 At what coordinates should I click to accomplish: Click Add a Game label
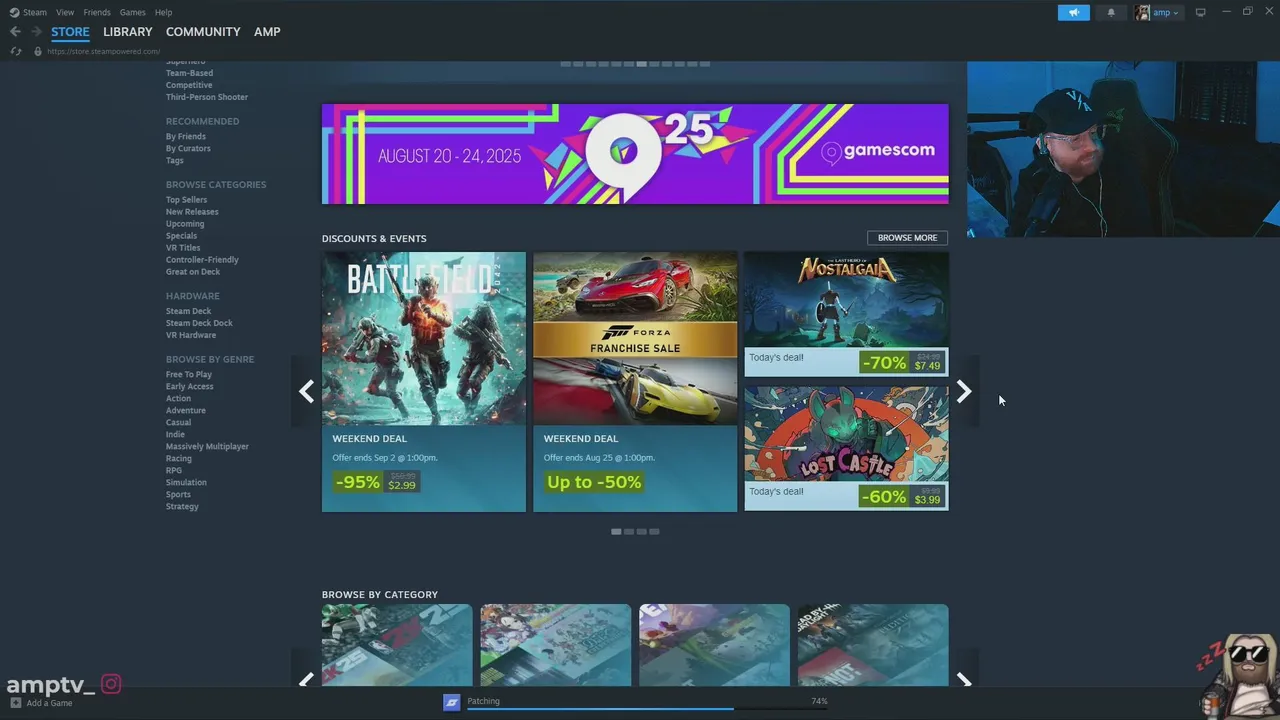pos(49,703)
